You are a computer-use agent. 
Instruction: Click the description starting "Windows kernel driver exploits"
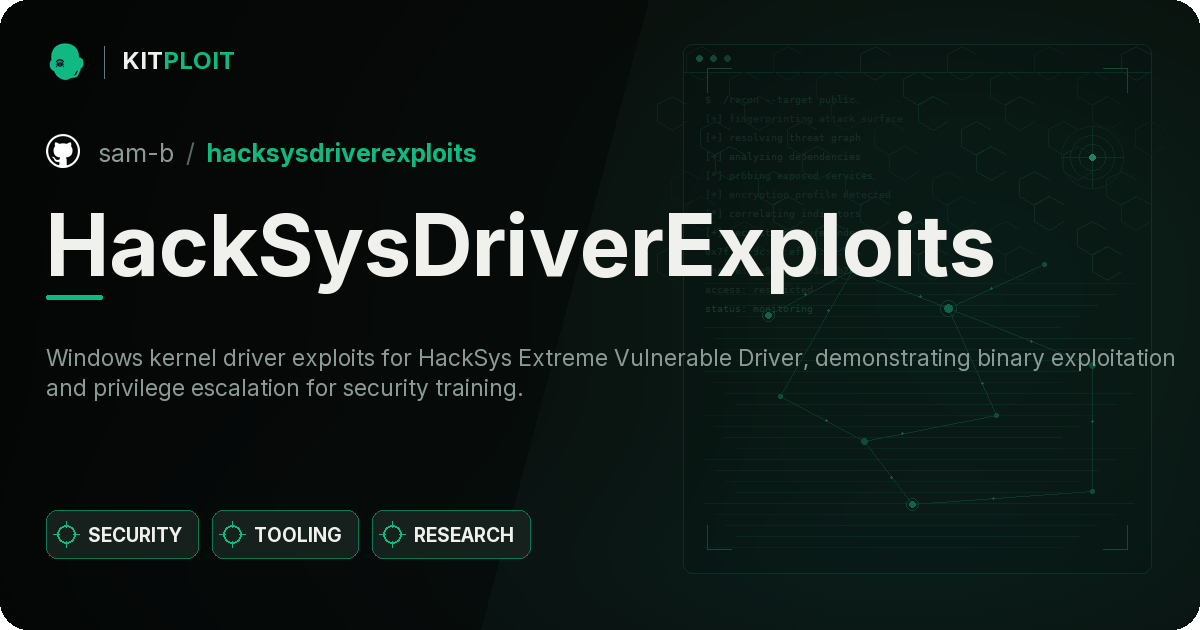pyautogui.click(x=610, y=373)
